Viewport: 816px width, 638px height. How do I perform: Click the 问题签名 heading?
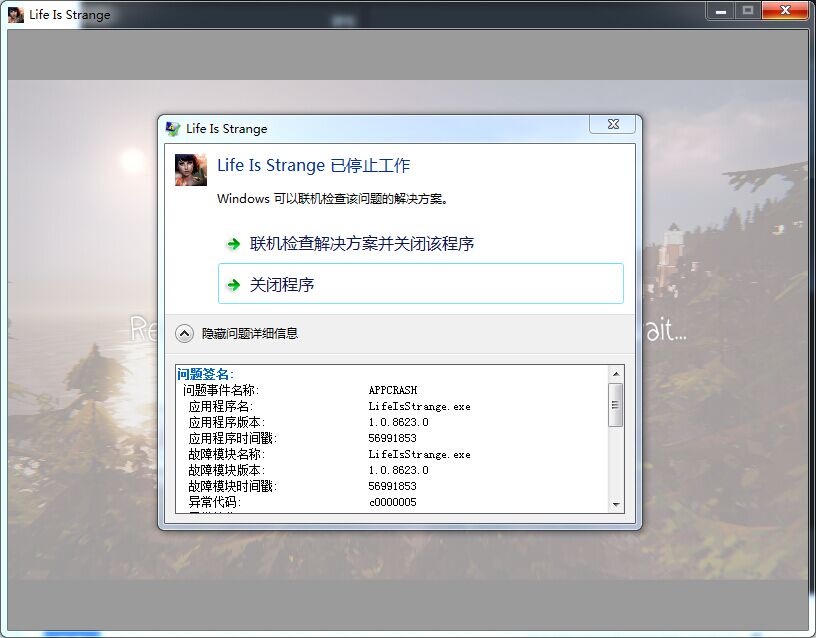[x=205, y=374]
